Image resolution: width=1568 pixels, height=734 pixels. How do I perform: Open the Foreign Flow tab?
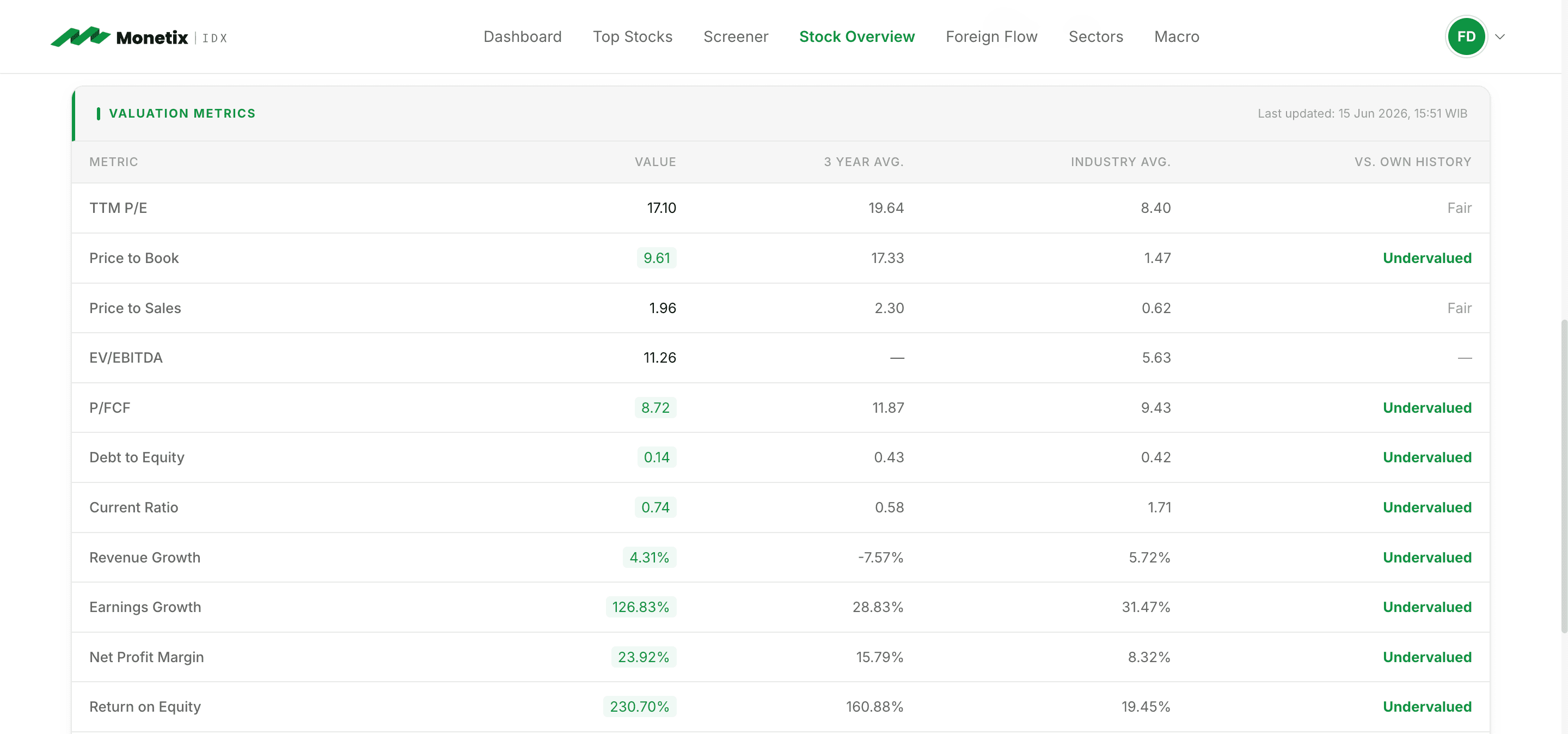point(991,36)
